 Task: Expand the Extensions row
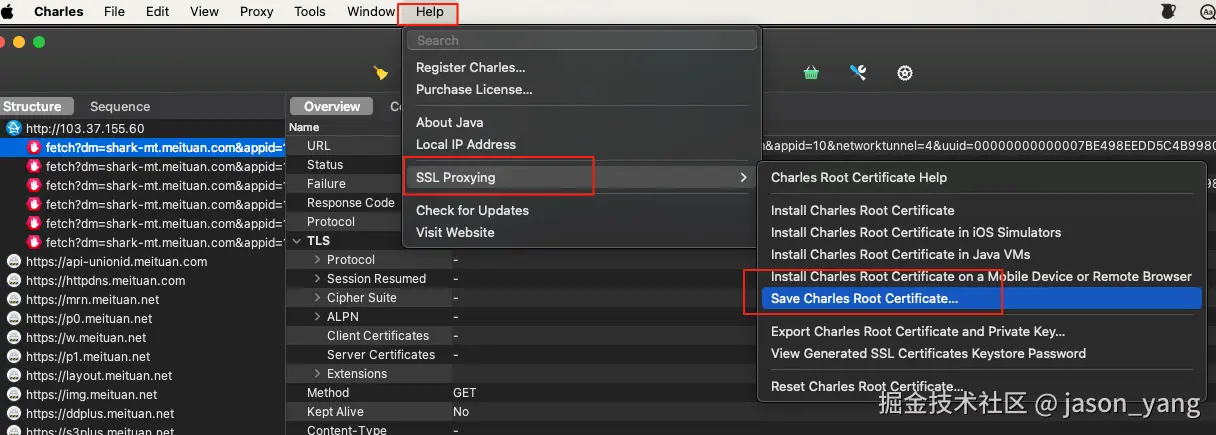[318, 374]
